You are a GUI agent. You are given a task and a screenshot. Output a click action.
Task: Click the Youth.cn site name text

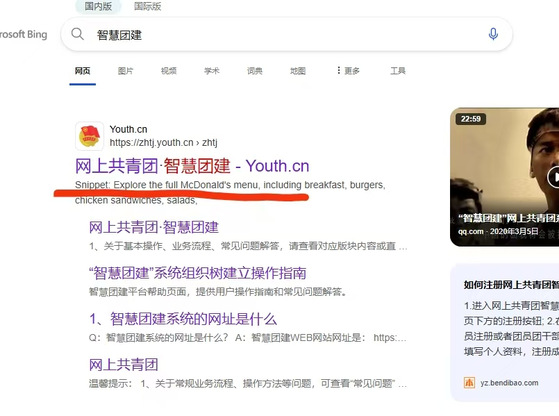128,129
